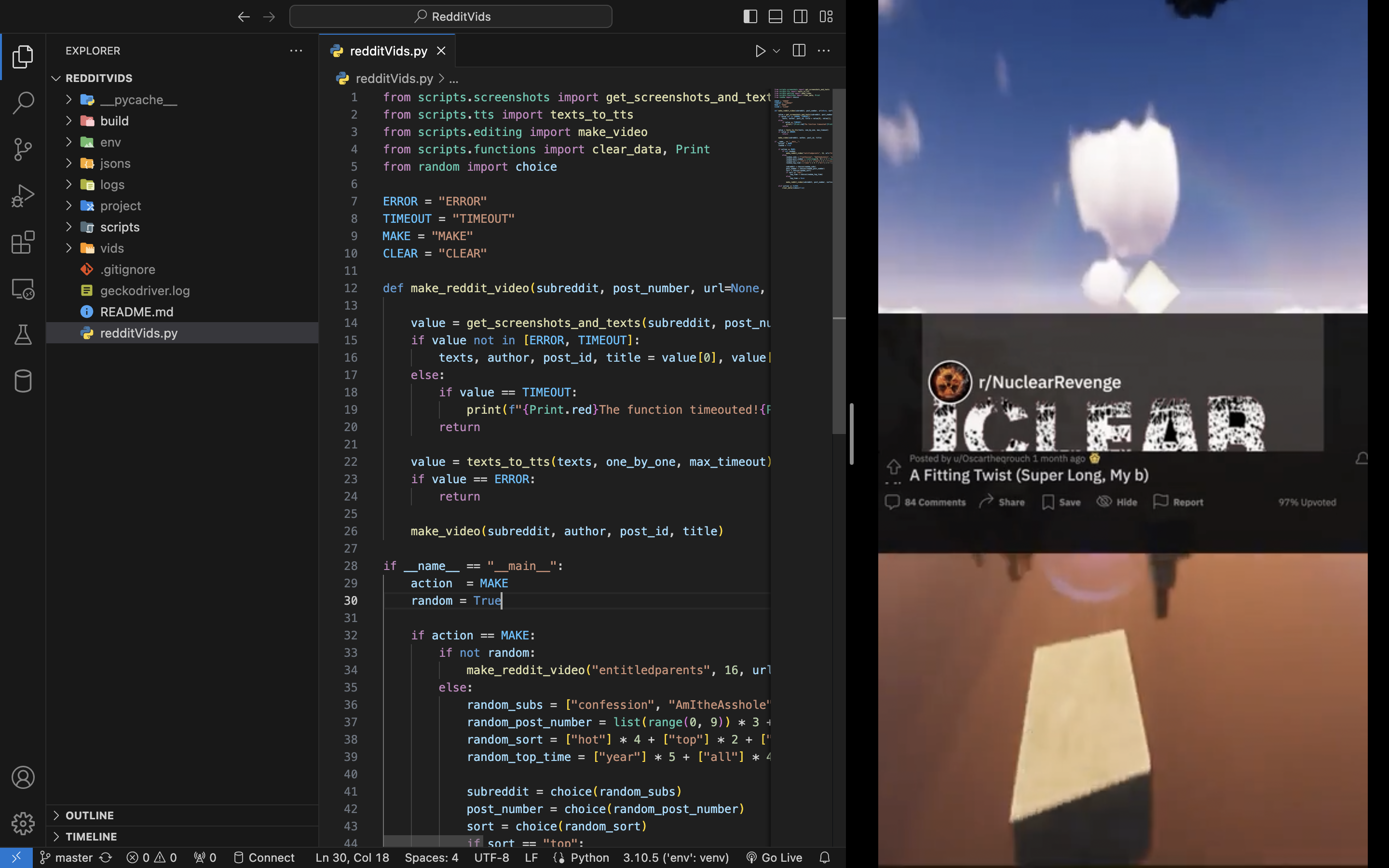Open the Source Control view
Screen dimensions: 1389x868
click(x=23, y=149)
